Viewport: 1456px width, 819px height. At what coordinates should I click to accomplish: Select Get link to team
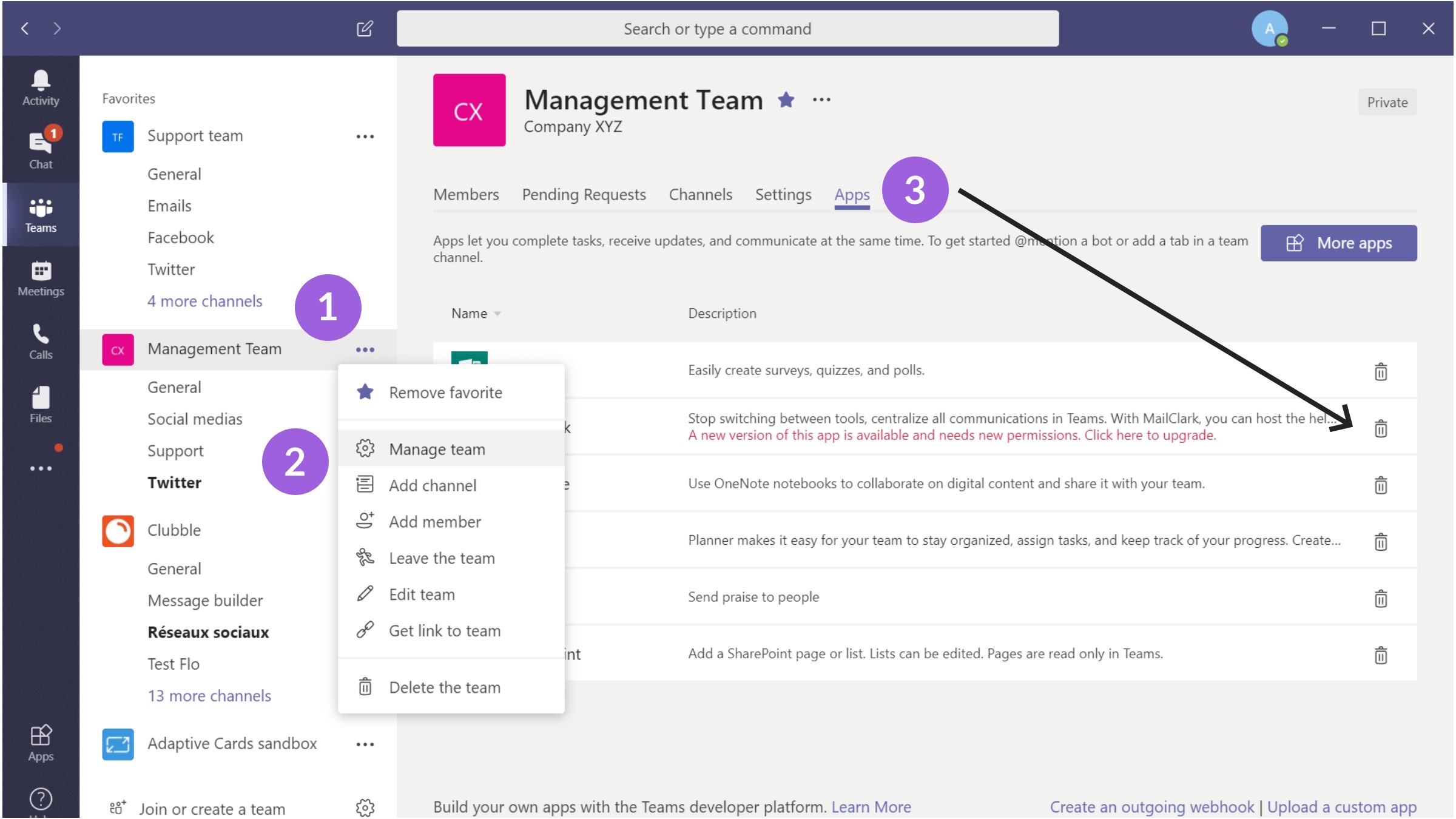coord(451,631)
